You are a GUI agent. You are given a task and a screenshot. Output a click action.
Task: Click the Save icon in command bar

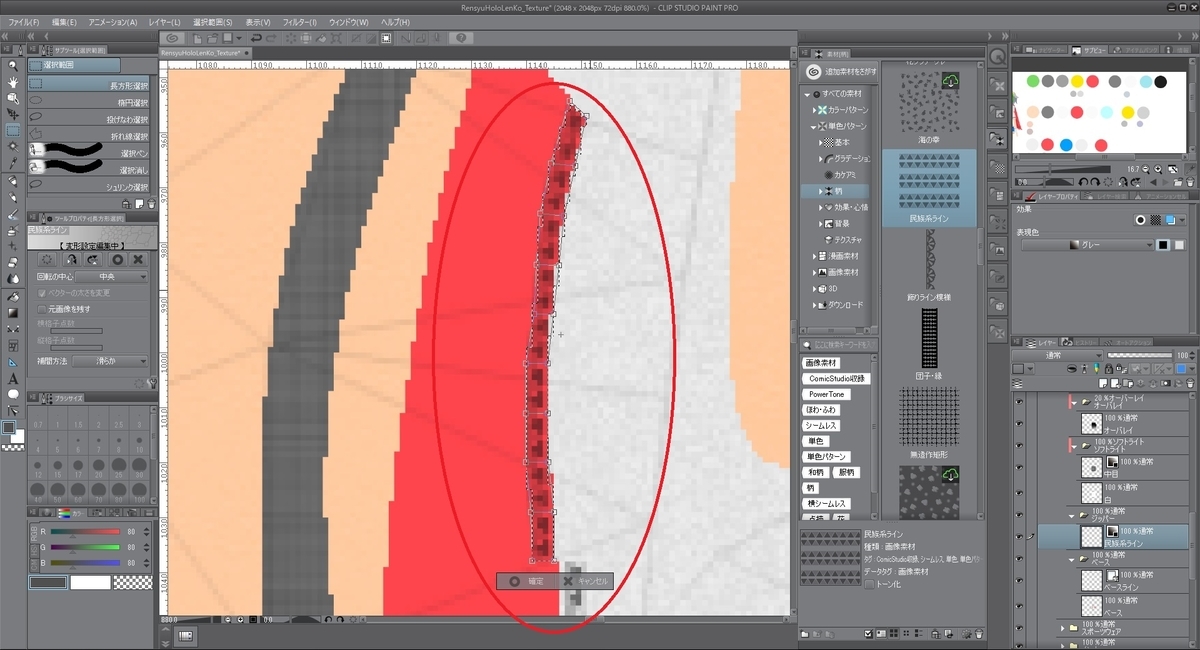pos(227,38)
